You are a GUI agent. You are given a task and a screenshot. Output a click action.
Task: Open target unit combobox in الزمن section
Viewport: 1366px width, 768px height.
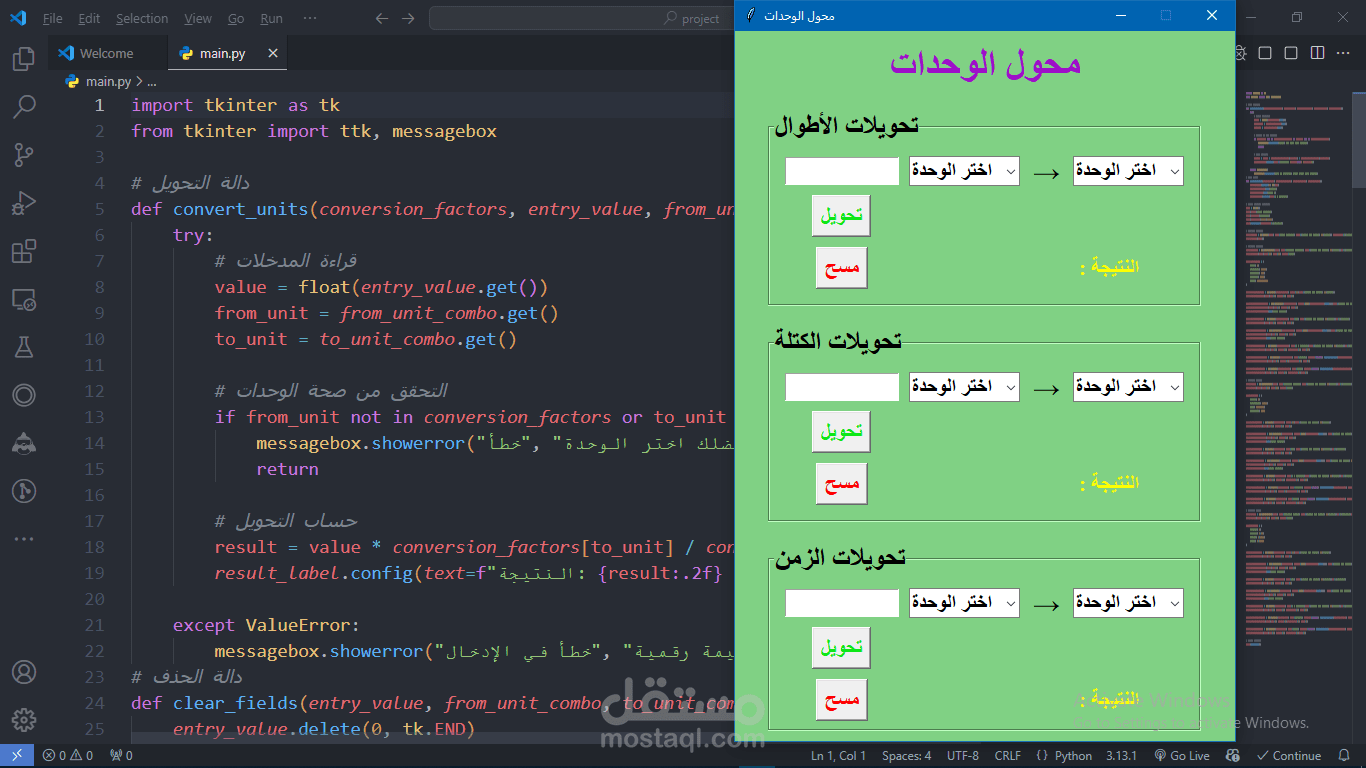(x=1128, y=603)
